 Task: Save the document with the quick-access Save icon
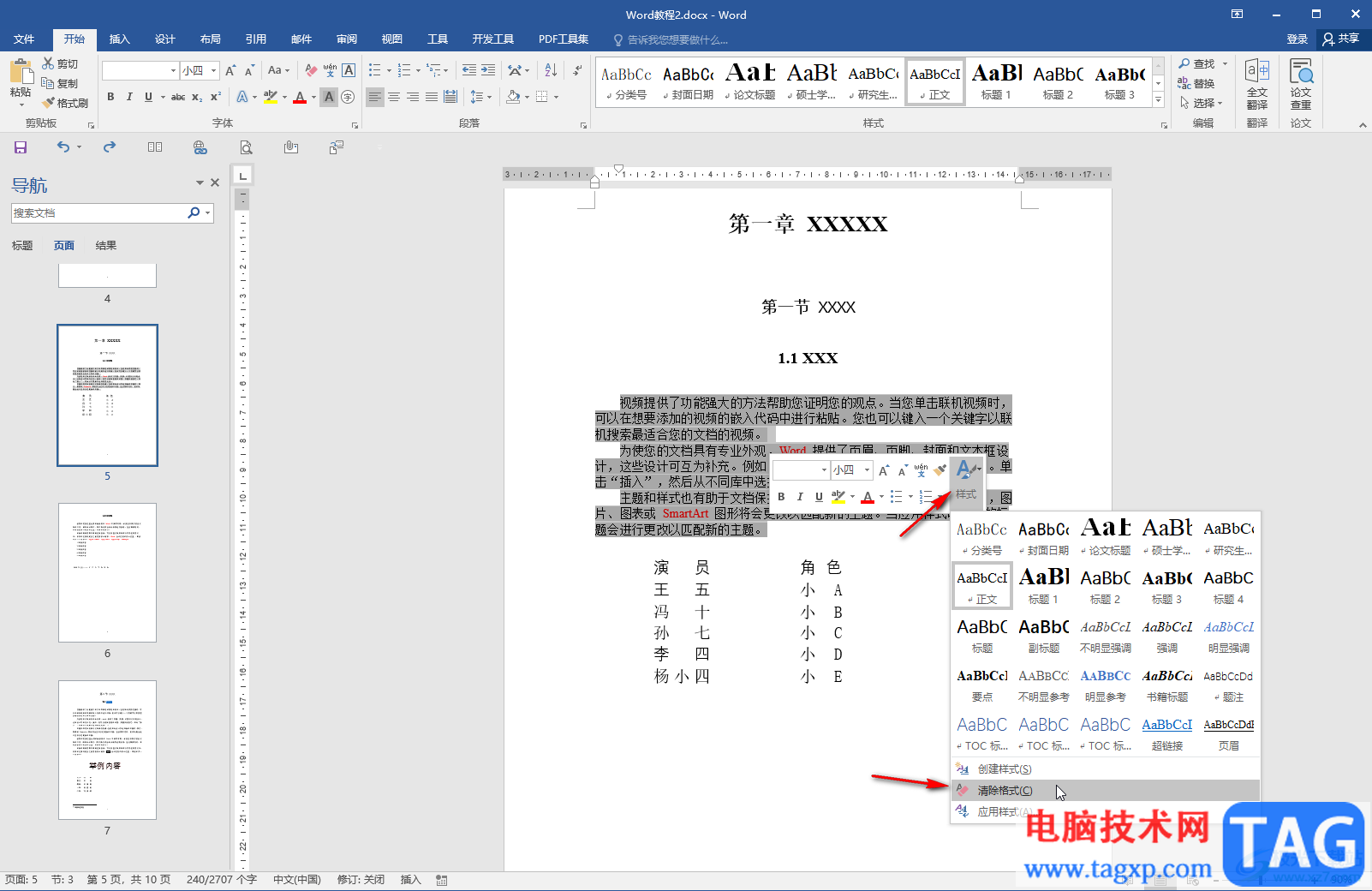[21, 147]
